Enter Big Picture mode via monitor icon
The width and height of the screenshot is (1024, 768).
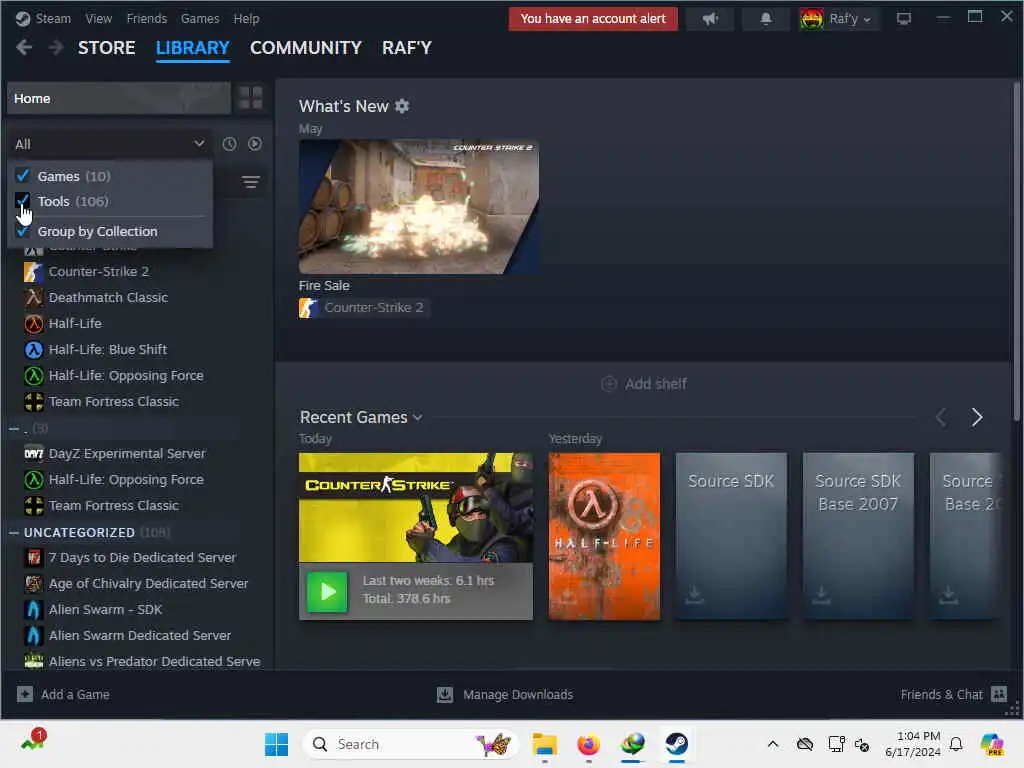coord(903,19)
